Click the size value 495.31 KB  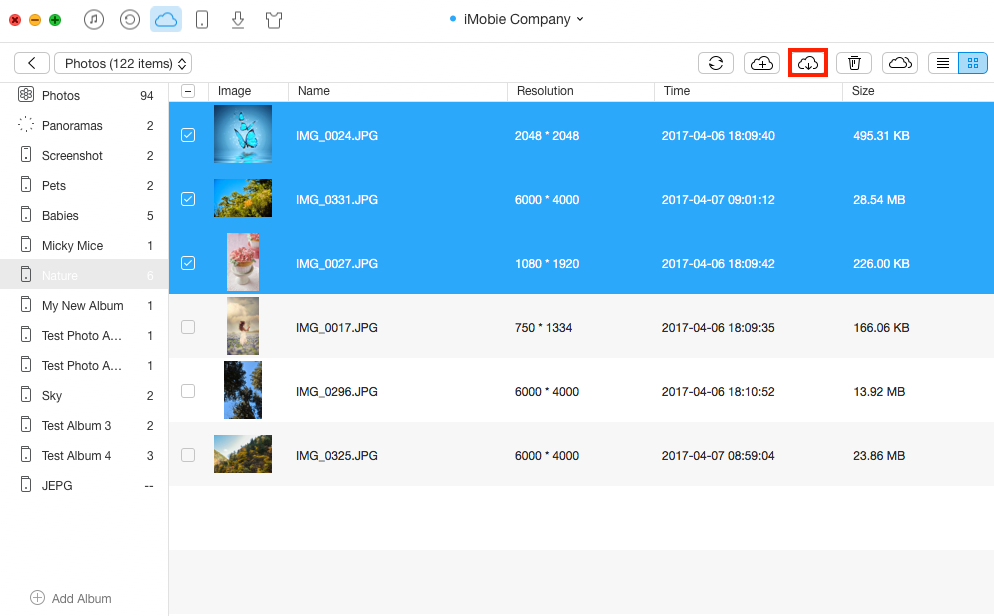coord(881,136)
